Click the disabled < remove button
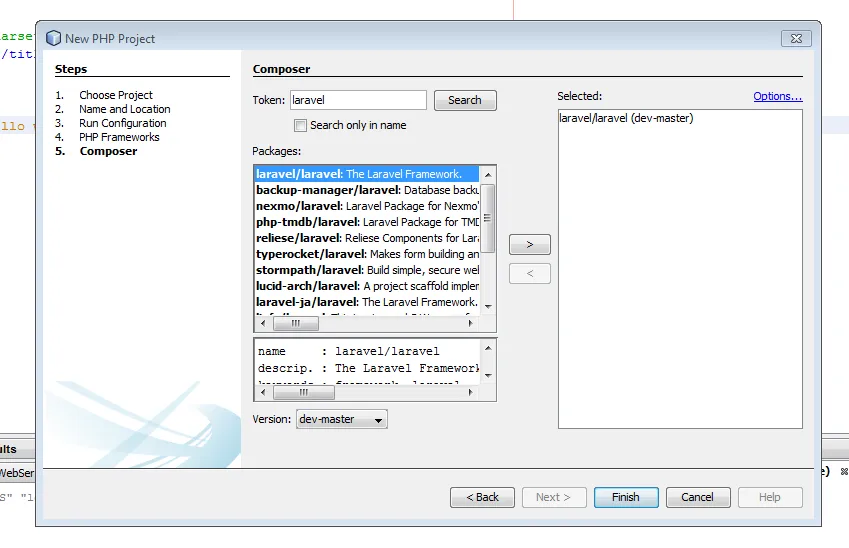The image size is (849, 548). pos(530,273)
